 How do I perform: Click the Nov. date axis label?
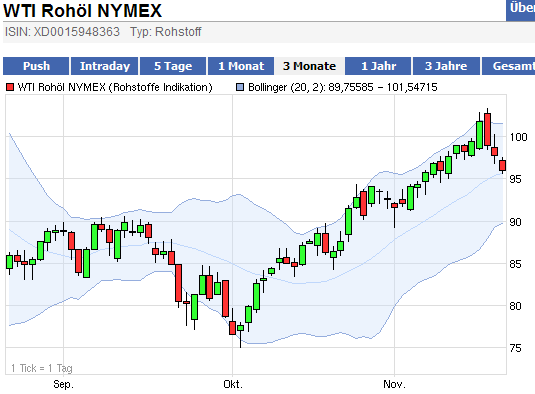[x=394, y=384]
